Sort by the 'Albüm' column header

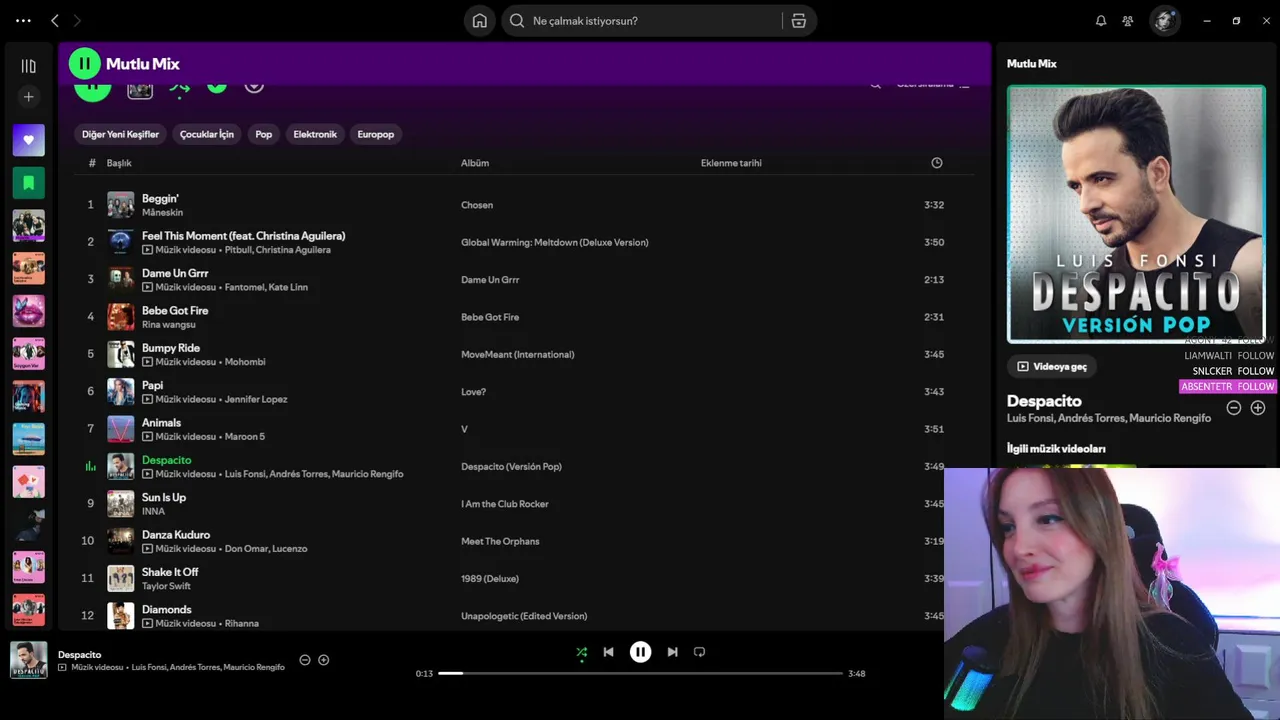pos(475,163)
